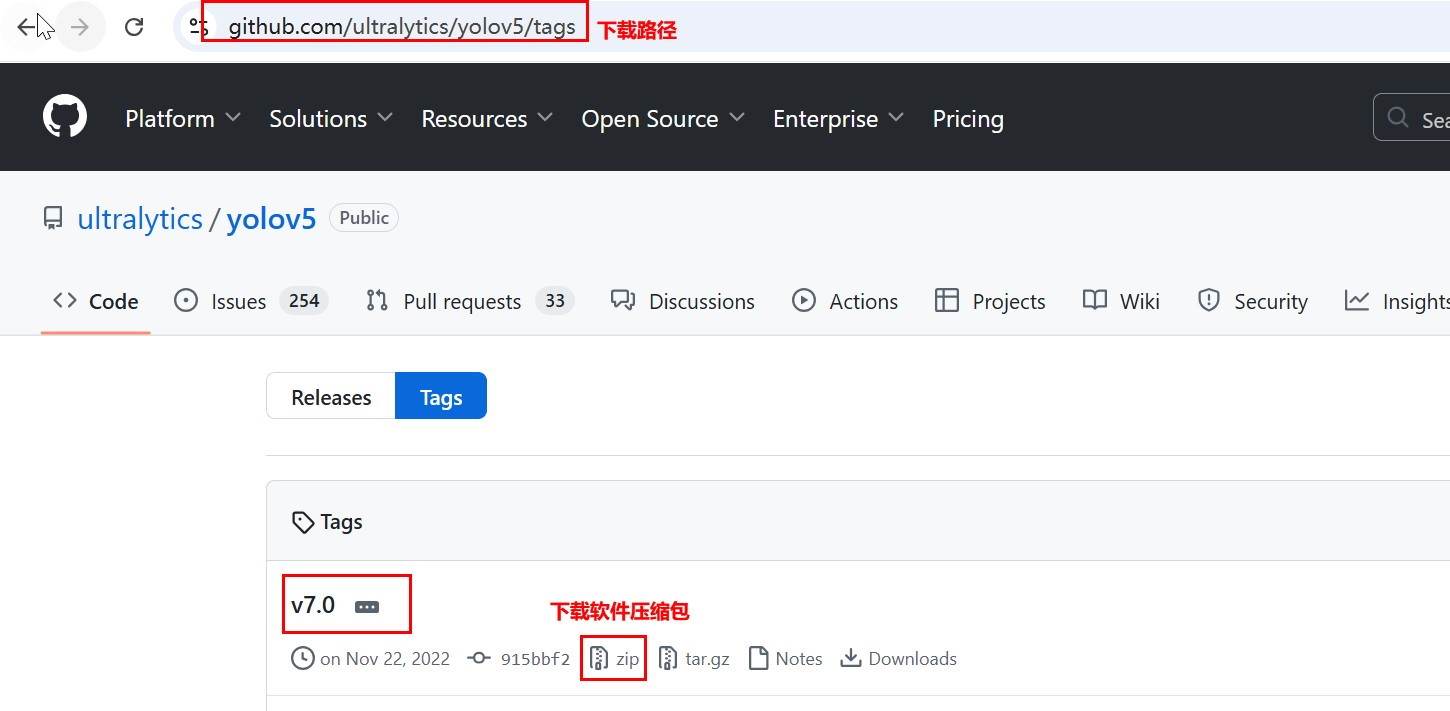
Task: Click the tag icon beside Tags heading
Action: [302, 522]
